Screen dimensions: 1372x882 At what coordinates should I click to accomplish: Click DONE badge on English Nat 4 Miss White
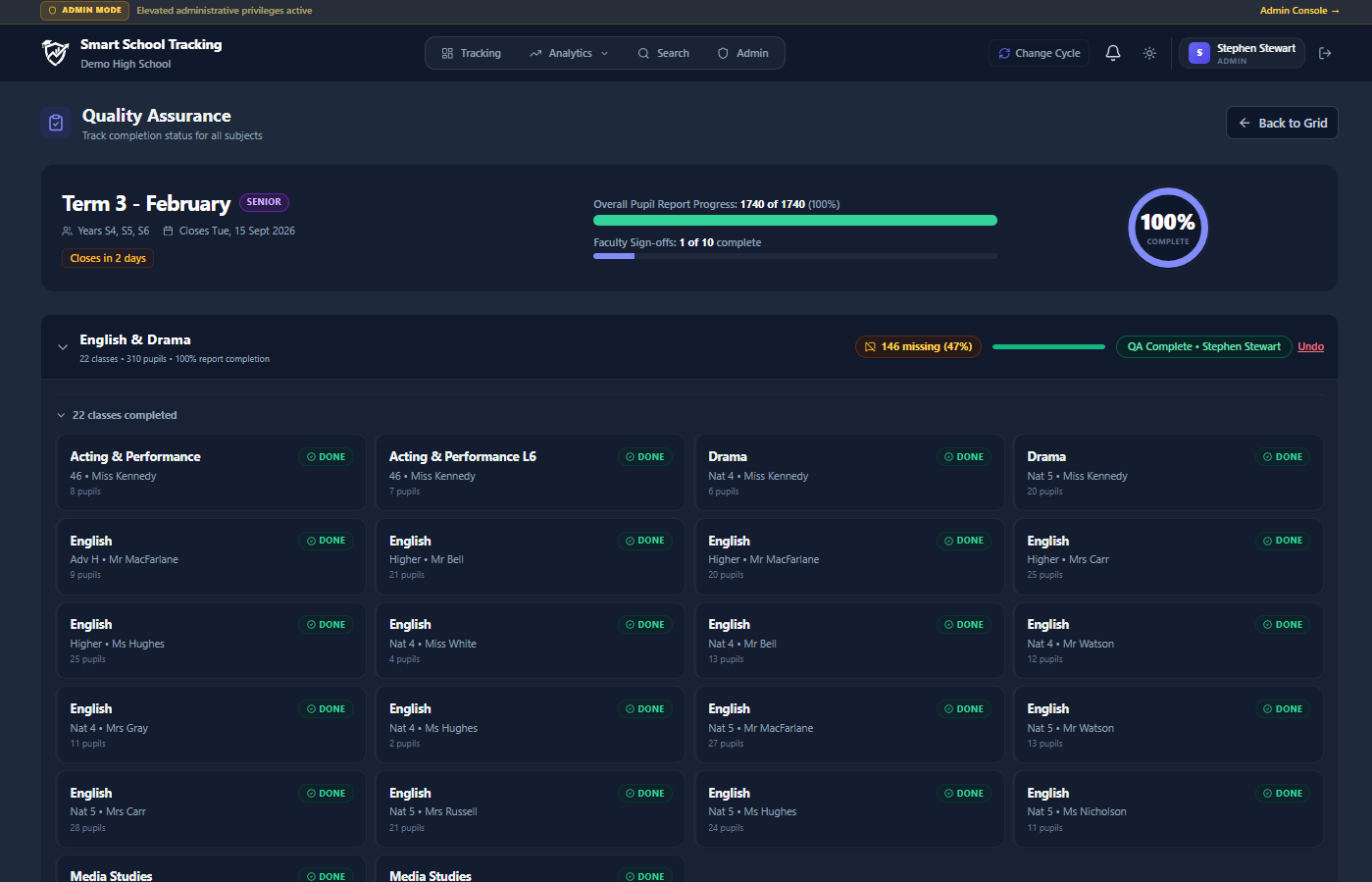(645, 625)
